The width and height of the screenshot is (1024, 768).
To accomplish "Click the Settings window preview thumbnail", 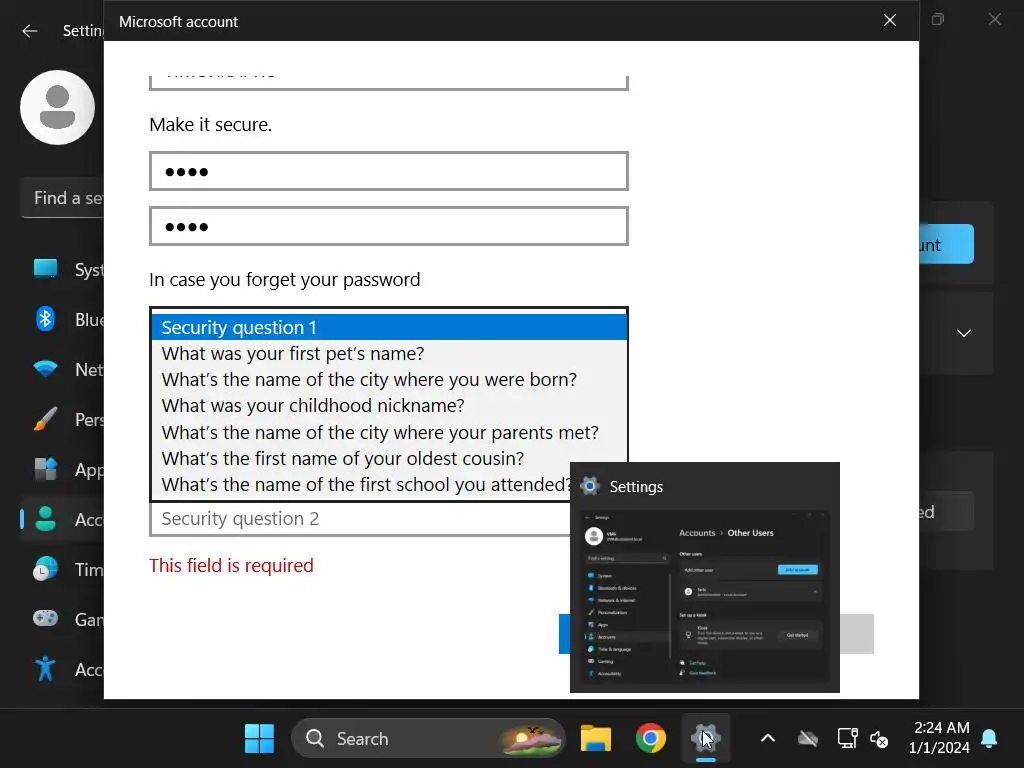I will click(x=705, y=596).
